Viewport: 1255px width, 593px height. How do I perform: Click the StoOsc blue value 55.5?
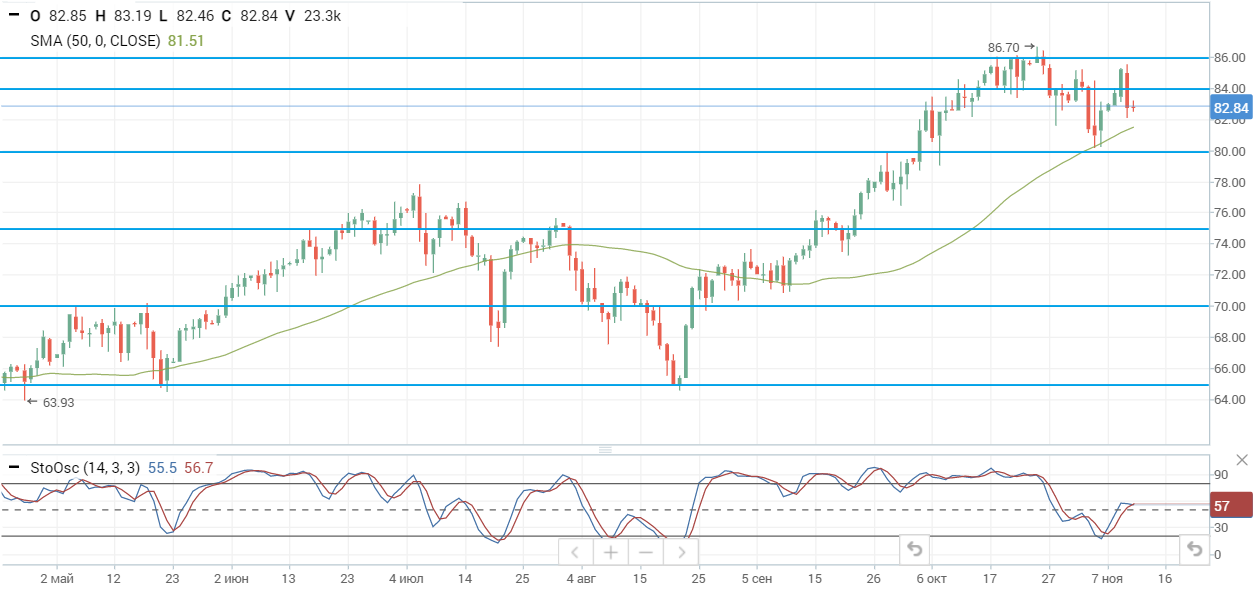click(x=163, y=467)
